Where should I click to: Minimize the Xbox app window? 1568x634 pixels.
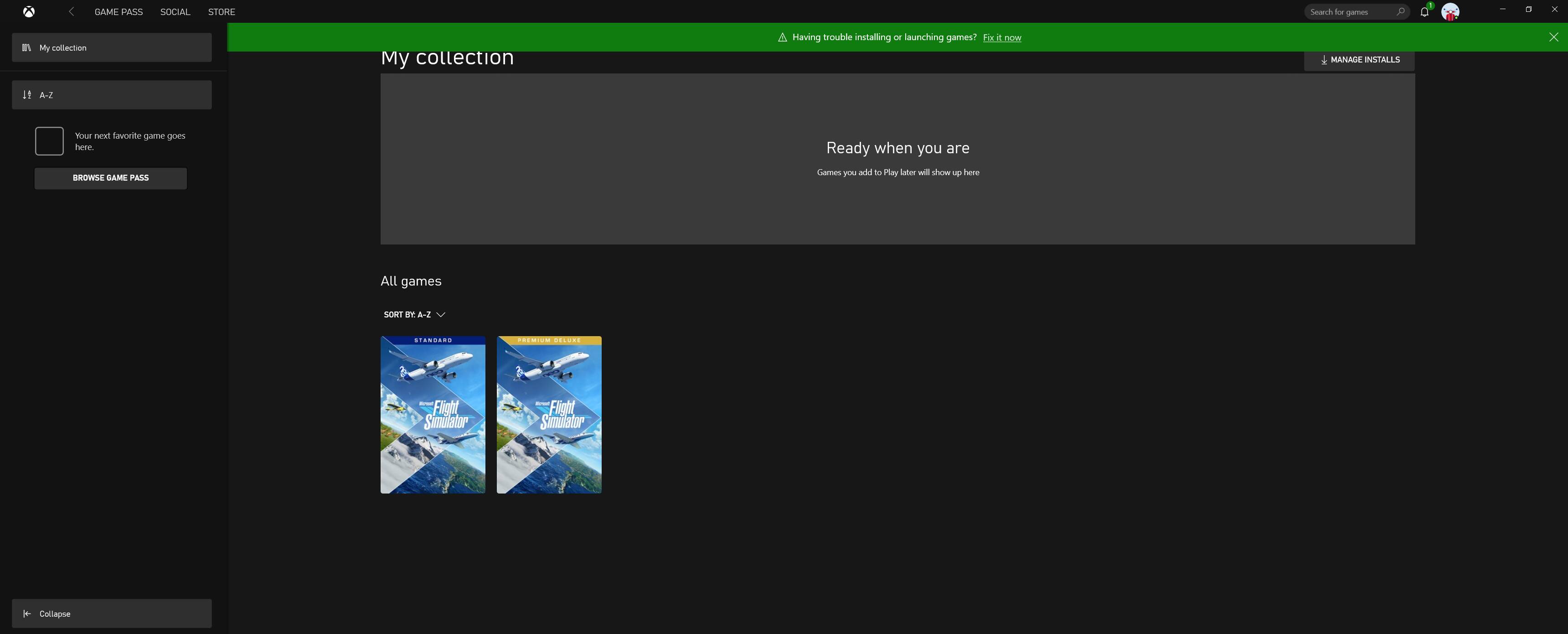coord(1503,9)
